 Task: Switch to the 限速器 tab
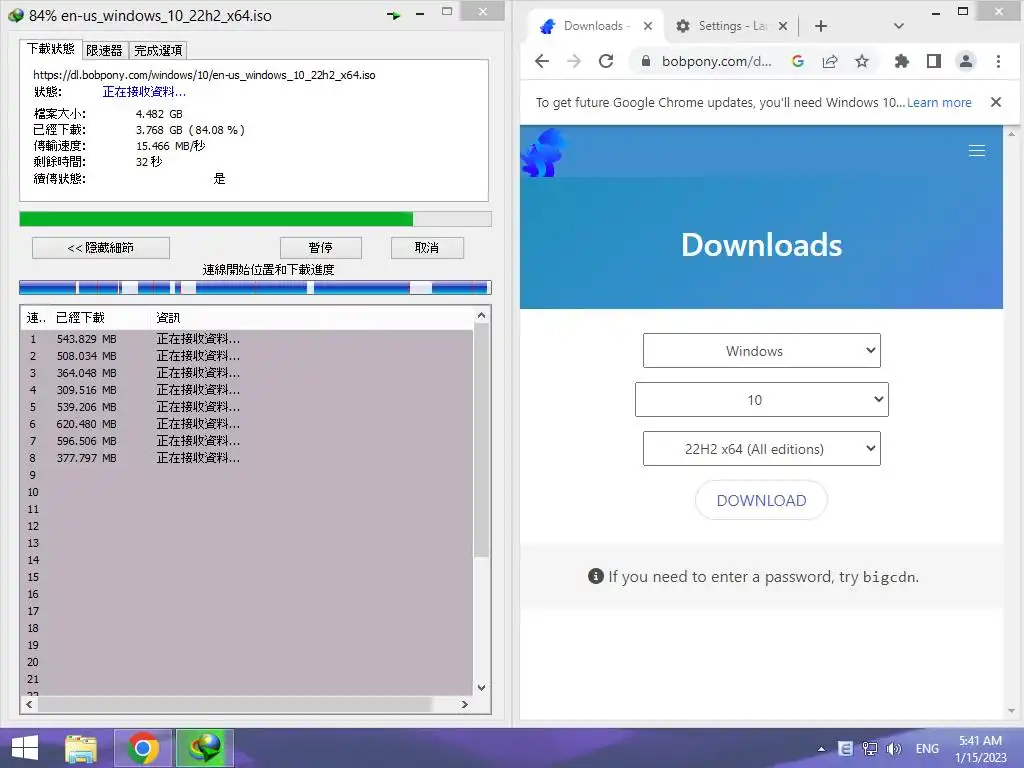coord(104,50)
